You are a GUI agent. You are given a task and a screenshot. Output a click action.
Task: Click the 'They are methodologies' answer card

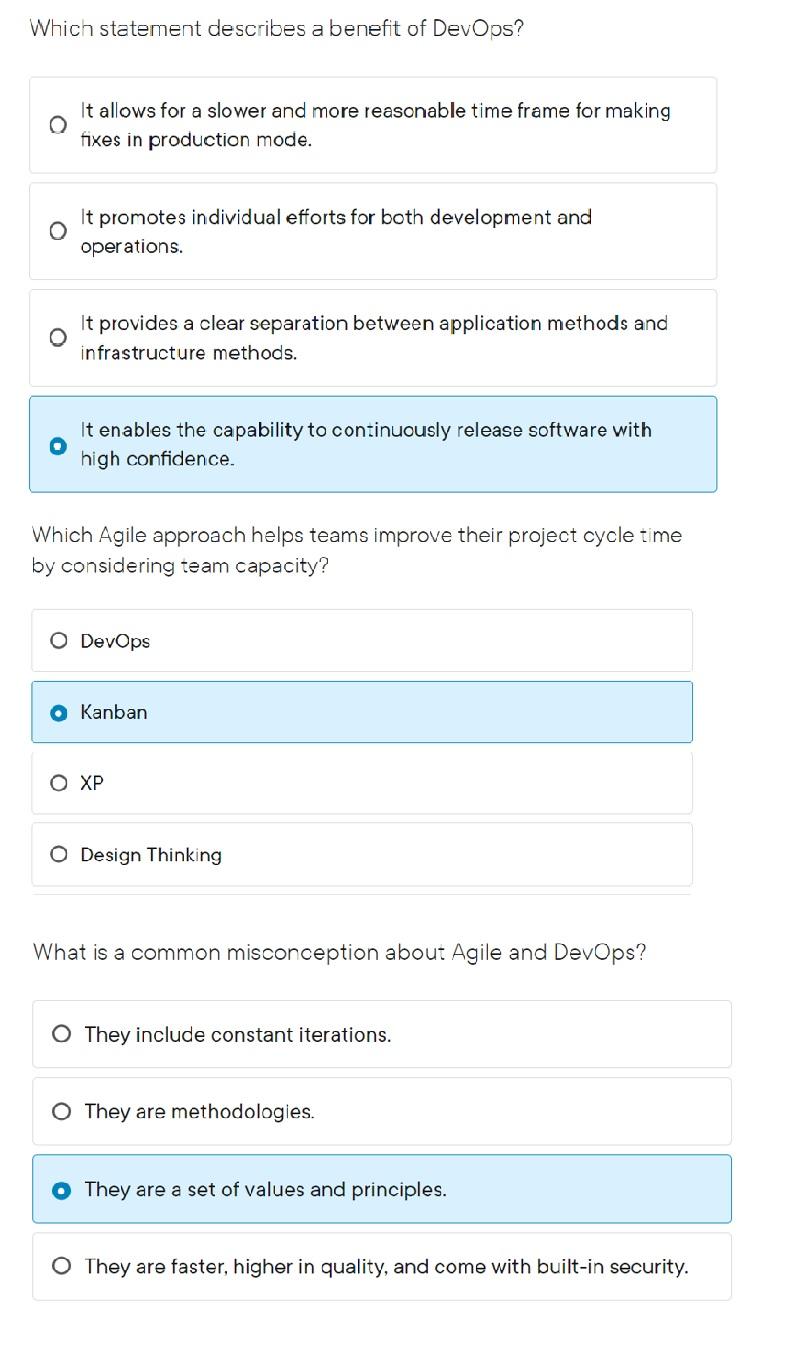pos(382,1111)
